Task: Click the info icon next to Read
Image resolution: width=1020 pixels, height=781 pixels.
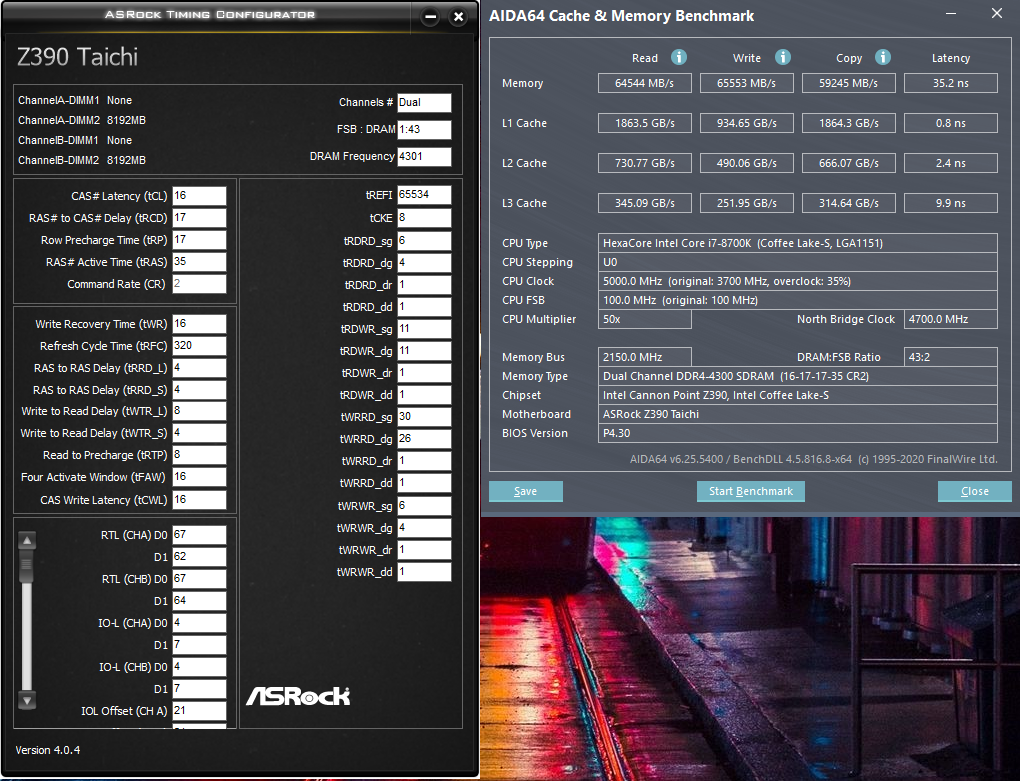Action: [x=679, y=58]
